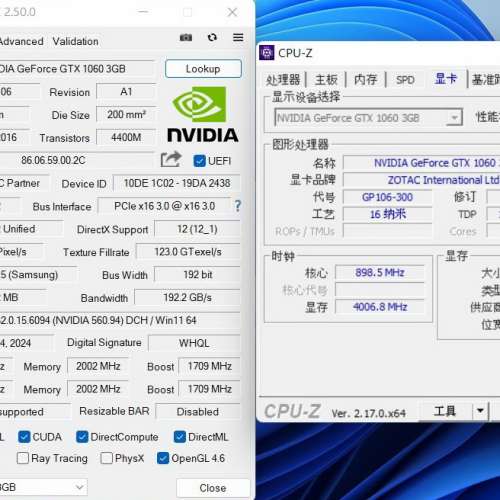
Task: Click CPU-Z memory clock 4006.8 MHz value
Action: pos(380,306)
